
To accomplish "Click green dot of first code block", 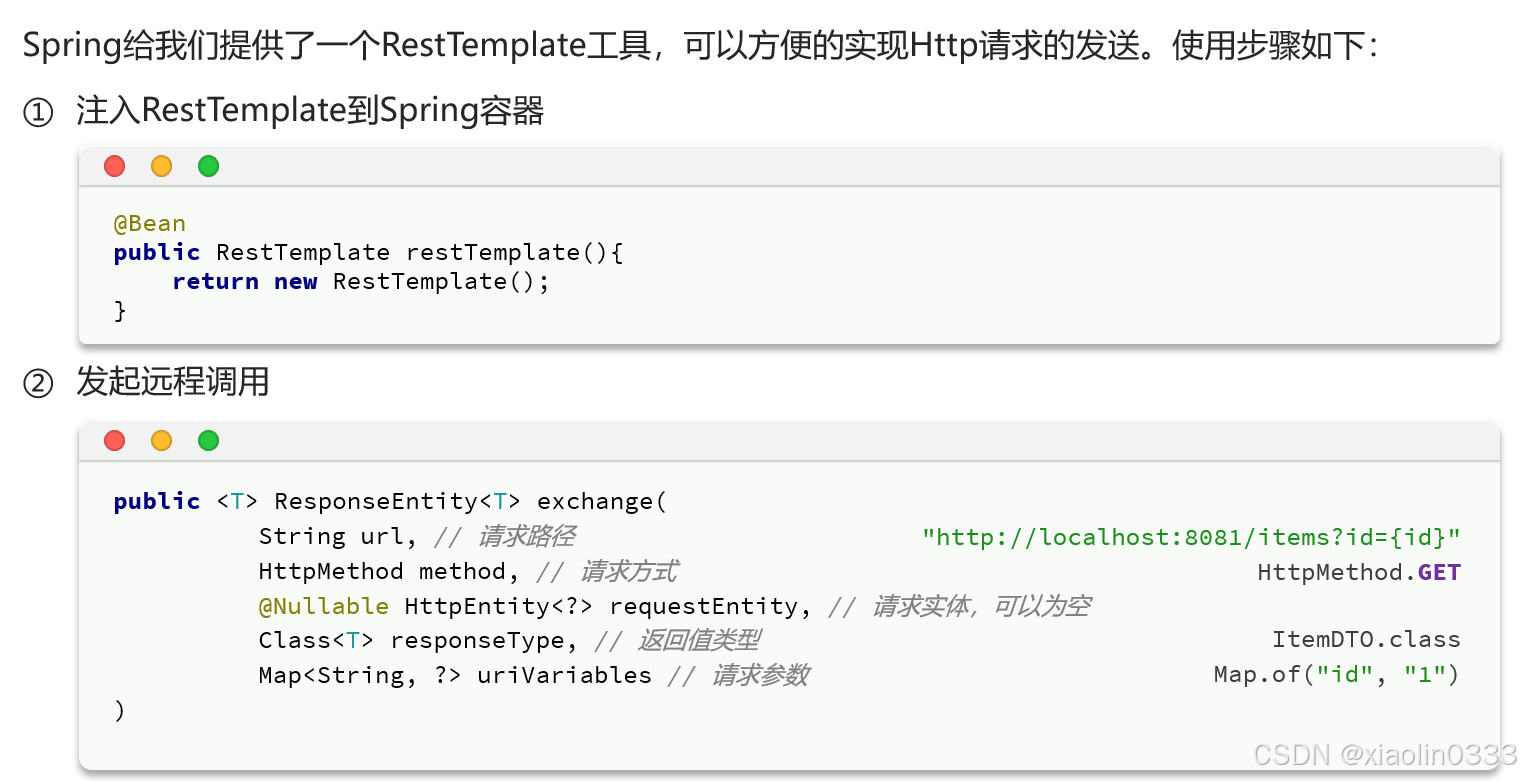I will (208, 166).
